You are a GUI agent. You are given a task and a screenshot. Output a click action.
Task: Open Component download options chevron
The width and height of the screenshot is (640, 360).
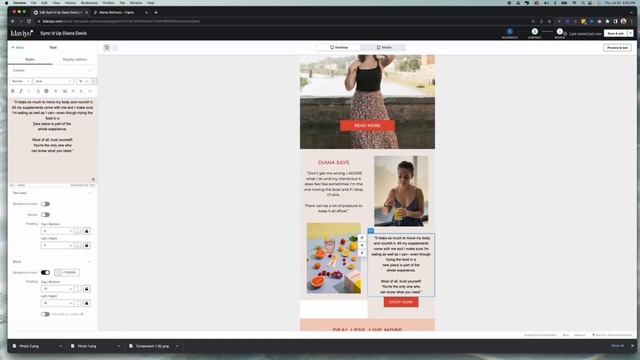pos(177,346)
